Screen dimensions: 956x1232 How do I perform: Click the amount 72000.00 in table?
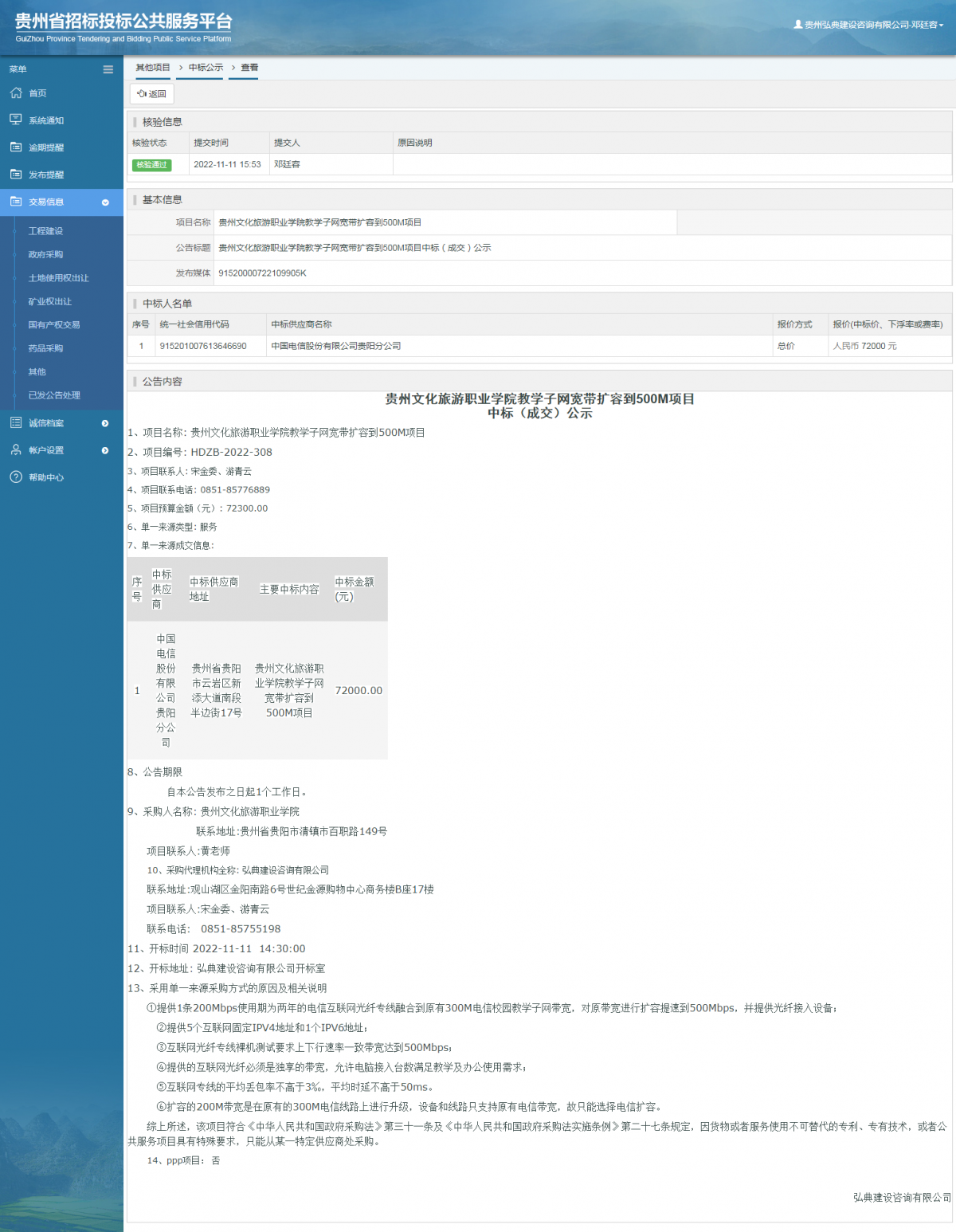(358, 691)
